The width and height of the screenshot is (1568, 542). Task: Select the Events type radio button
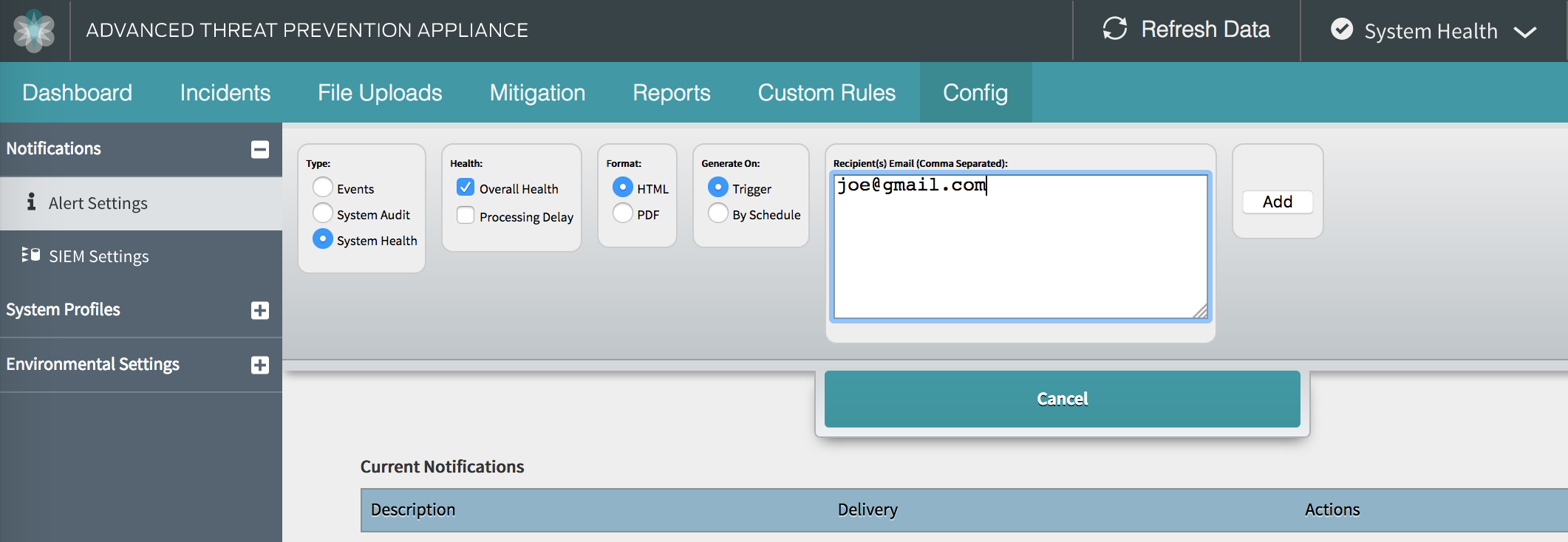[x=323, y=188]
